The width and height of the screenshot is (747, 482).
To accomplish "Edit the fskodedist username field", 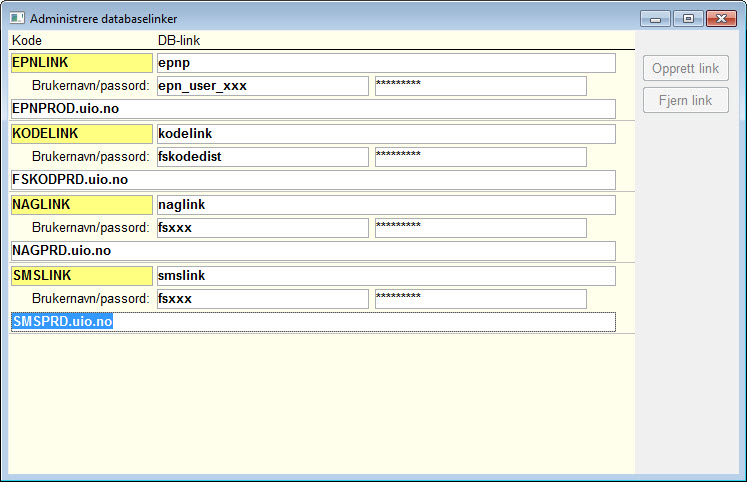I will click(x=263, y=157).
